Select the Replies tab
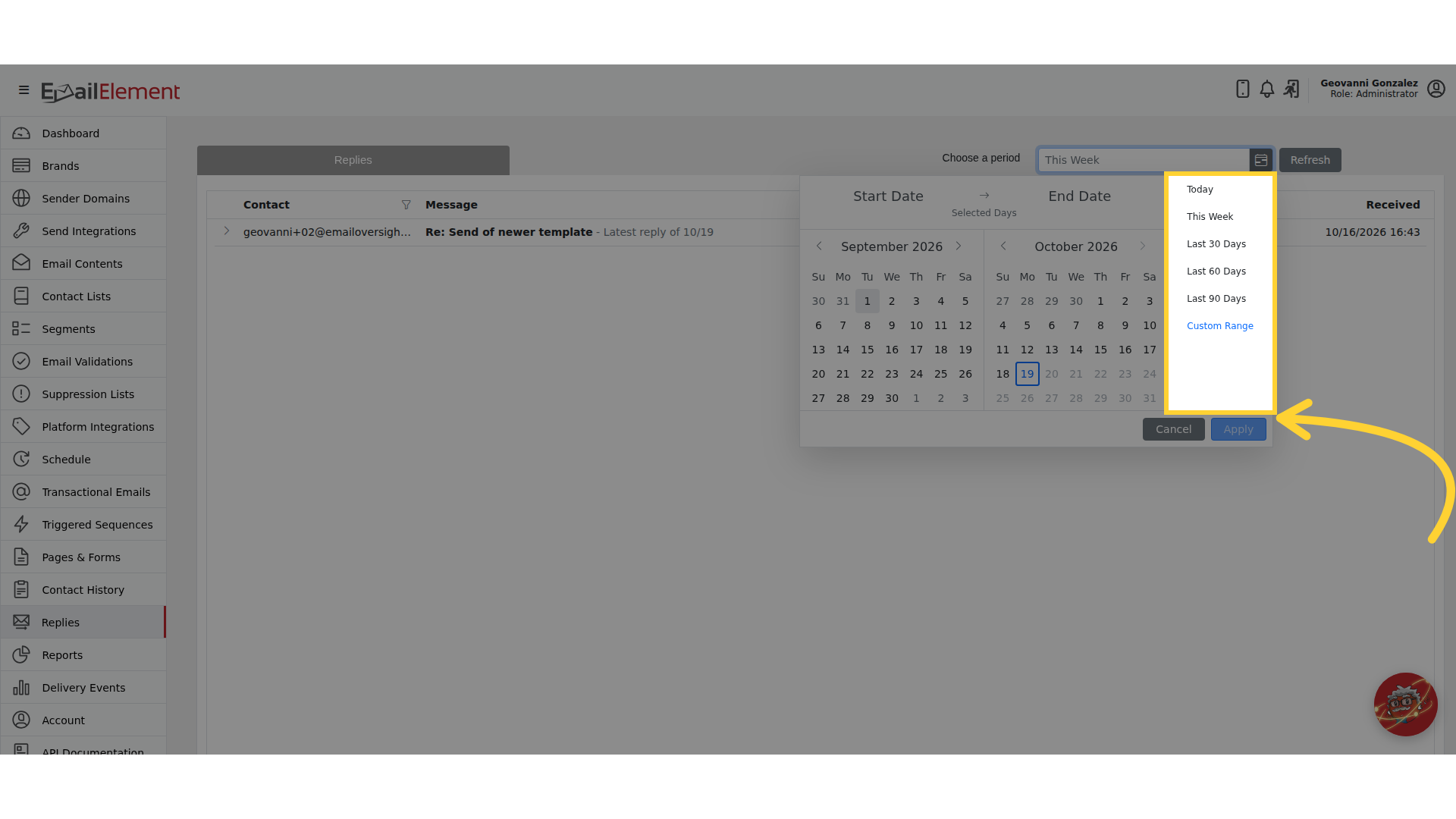 pyautogui.click(x=353, y=160)
